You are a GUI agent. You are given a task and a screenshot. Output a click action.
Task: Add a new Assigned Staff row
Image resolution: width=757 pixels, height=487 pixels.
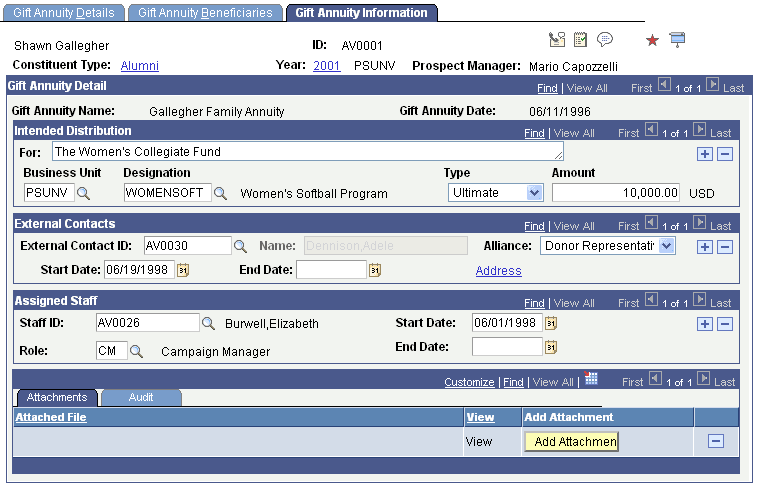coord(704,324)
